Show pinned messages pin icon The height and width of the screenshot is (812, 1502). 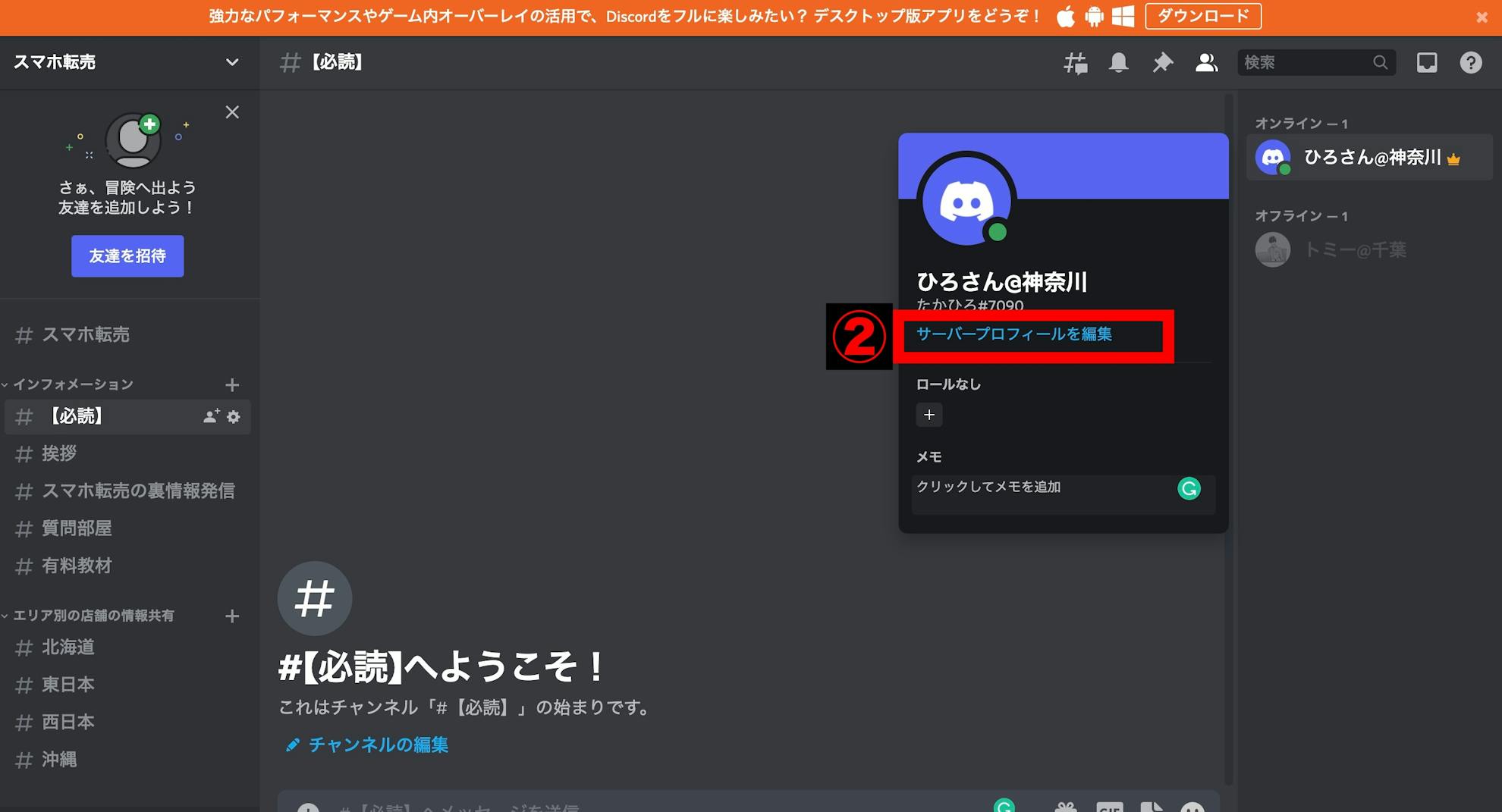click(1162, 63)
